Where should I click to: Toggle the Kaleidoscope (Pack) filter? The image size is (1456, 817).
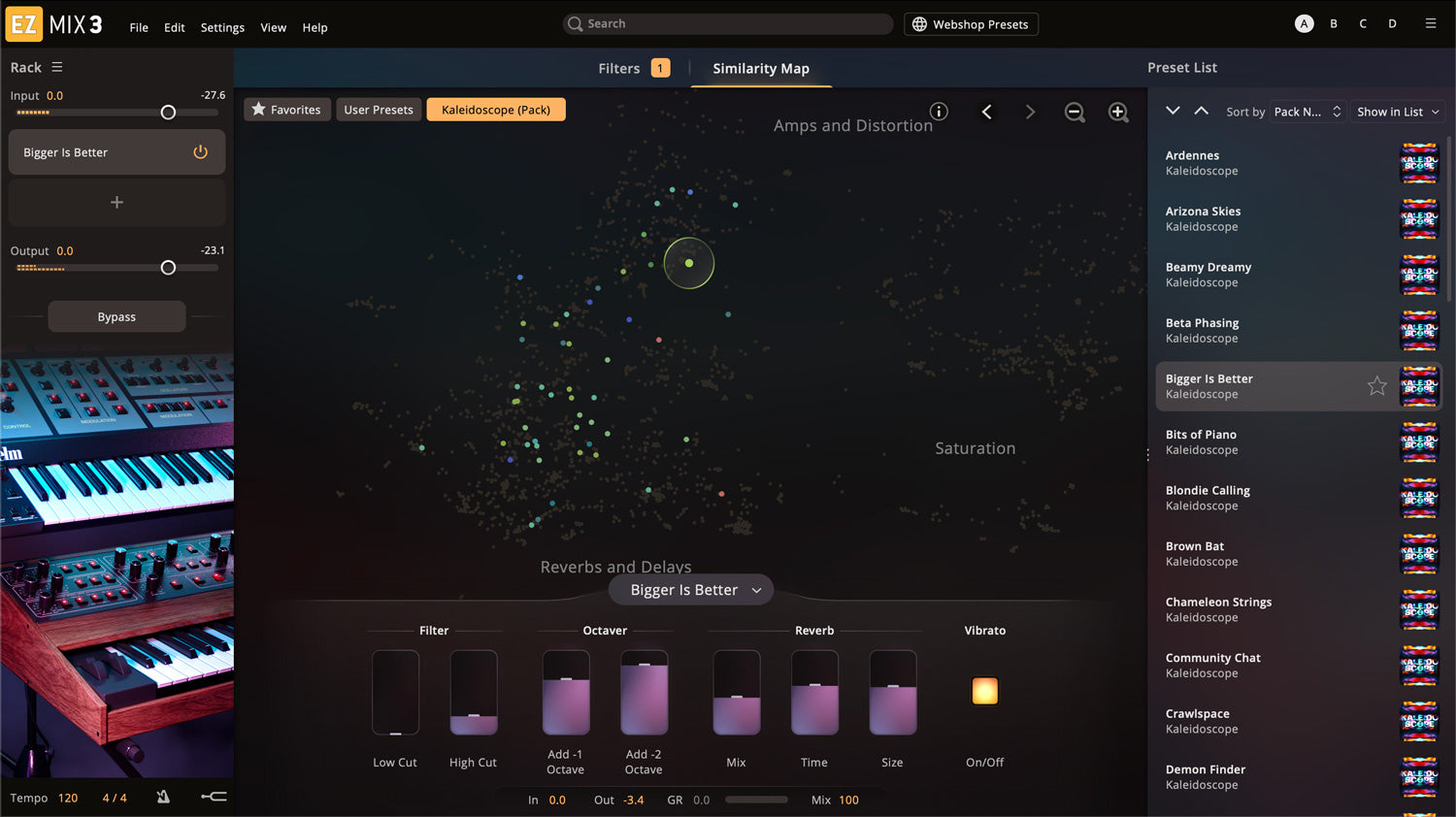pyautogui.click(x=496, y=110)
